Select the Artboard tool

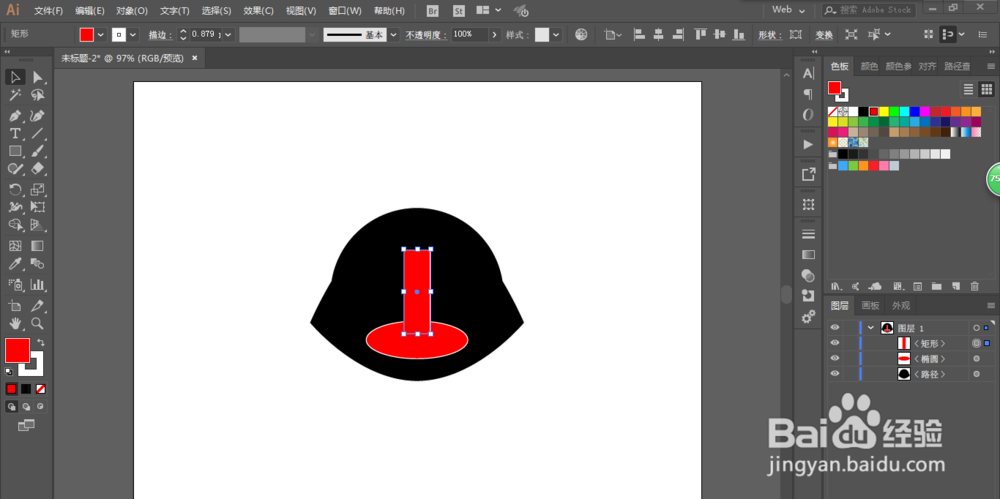pos(15,305)
